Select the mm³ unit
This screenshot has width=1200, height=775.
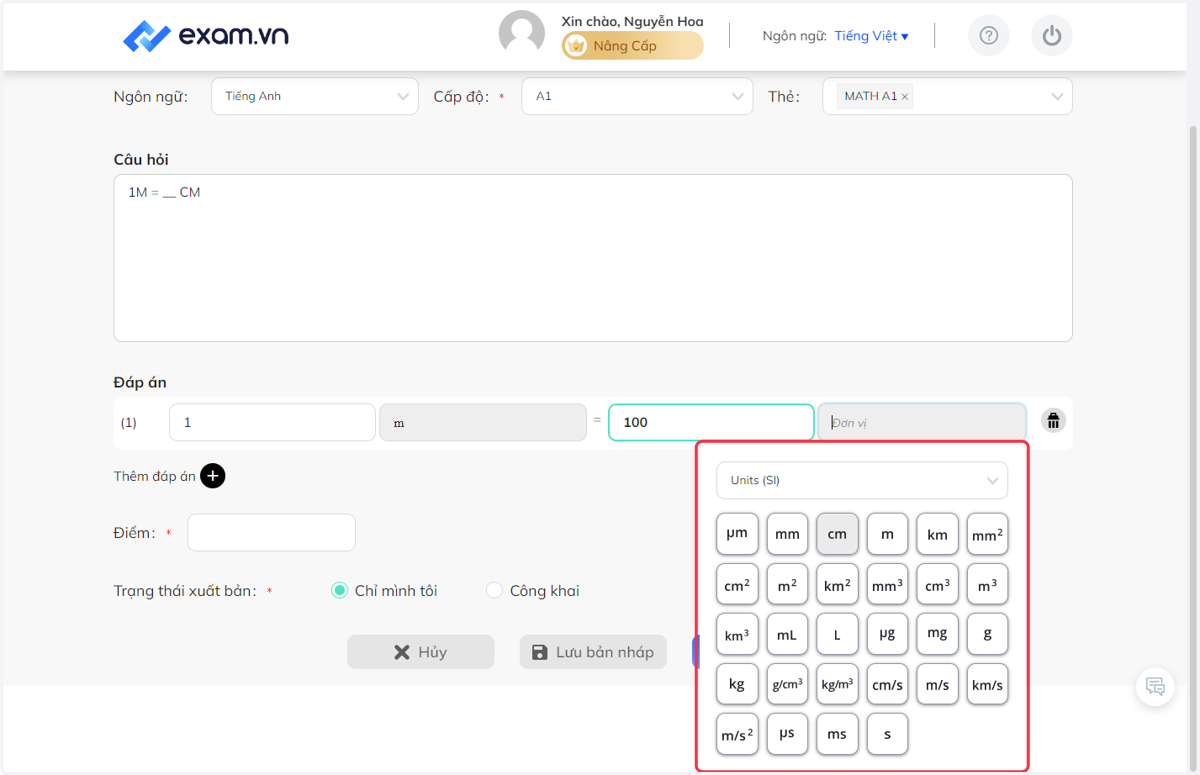[x=887, y=584]
